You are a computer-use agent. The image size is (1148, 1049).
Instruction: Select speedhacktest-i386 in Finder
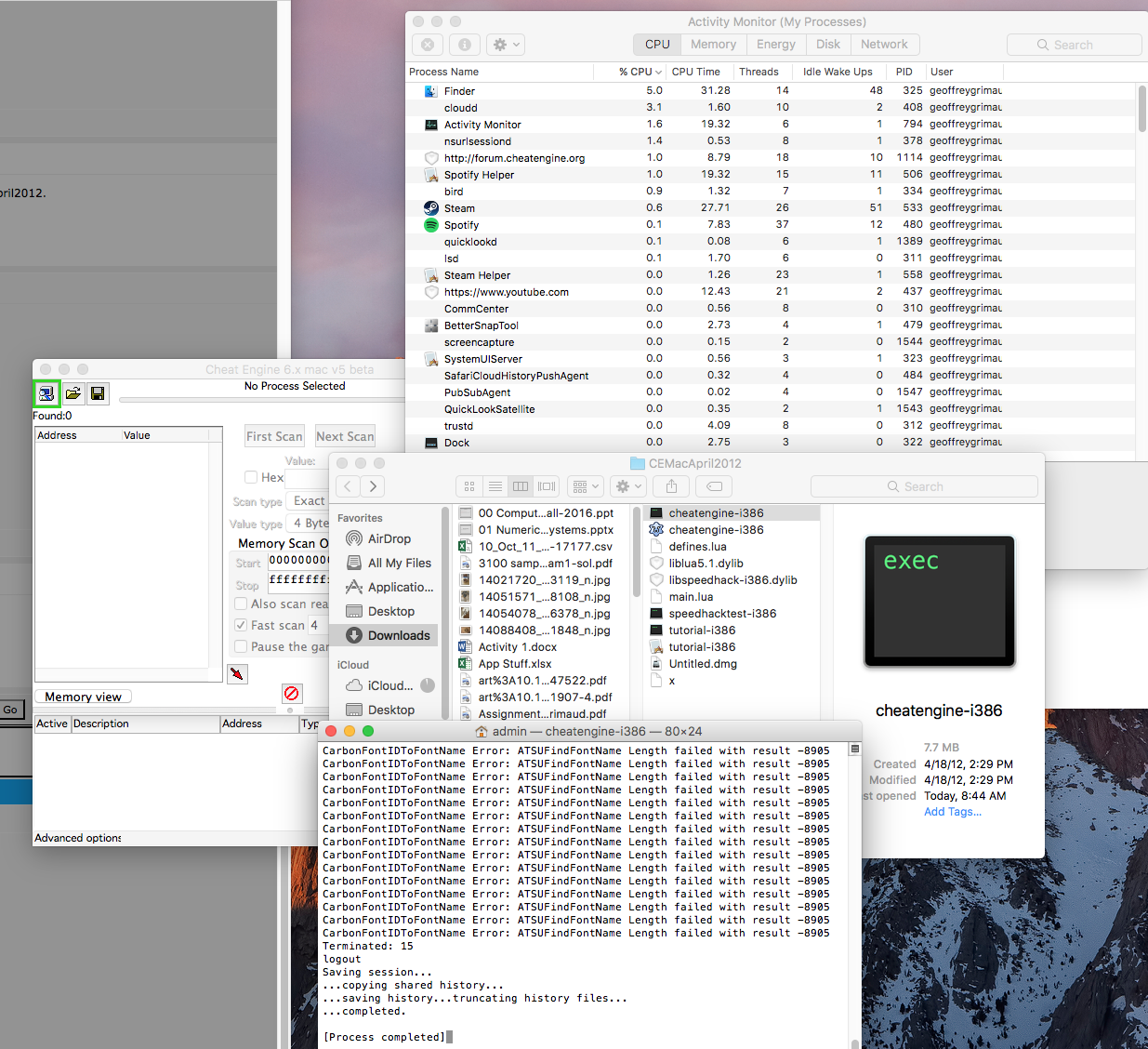pyautogui.click(x=722, y=614)
